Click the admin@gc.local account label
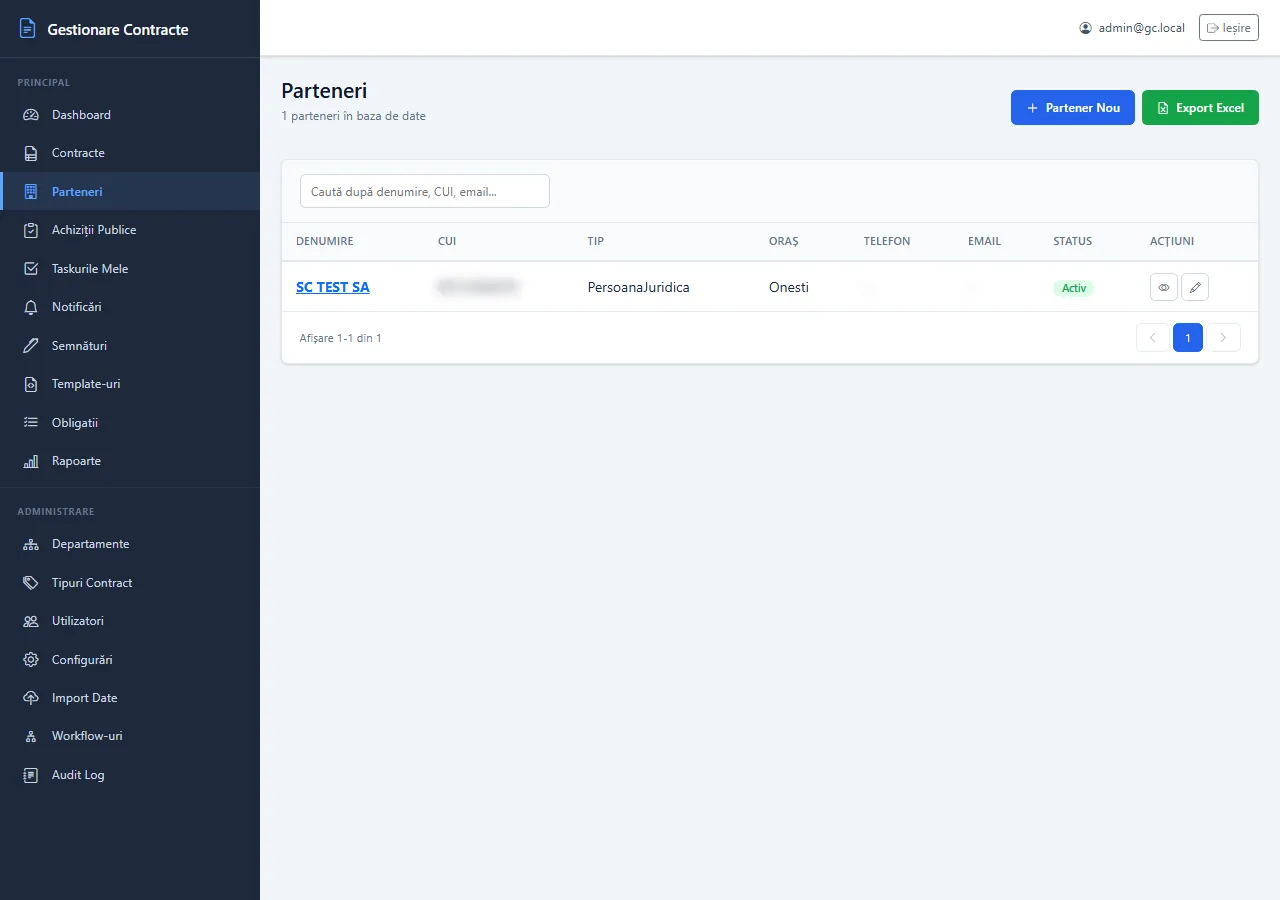This screenshot has height=900, width=1280. (x=1142, y=28)
